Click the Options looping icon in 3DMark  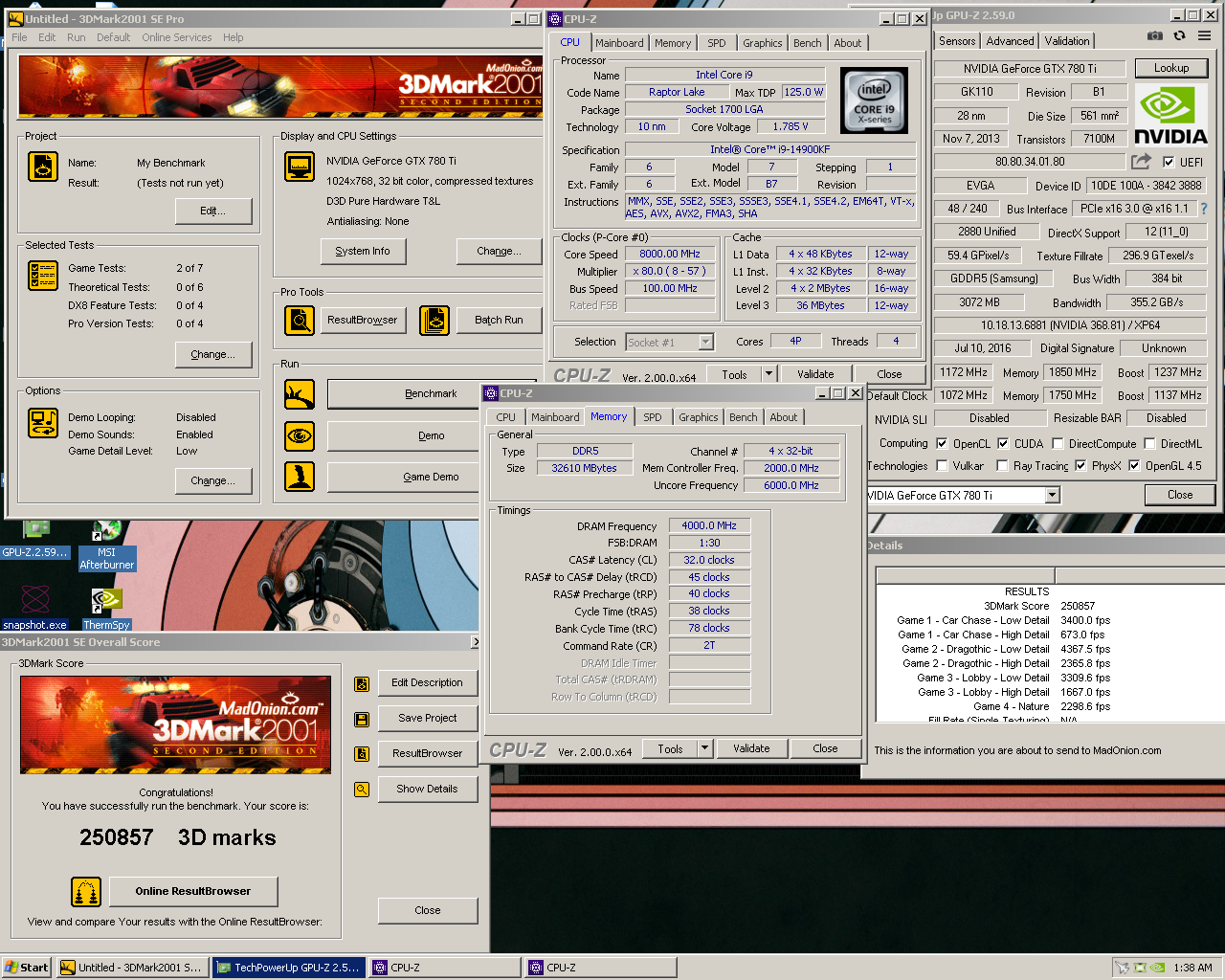tap(43, 422)
